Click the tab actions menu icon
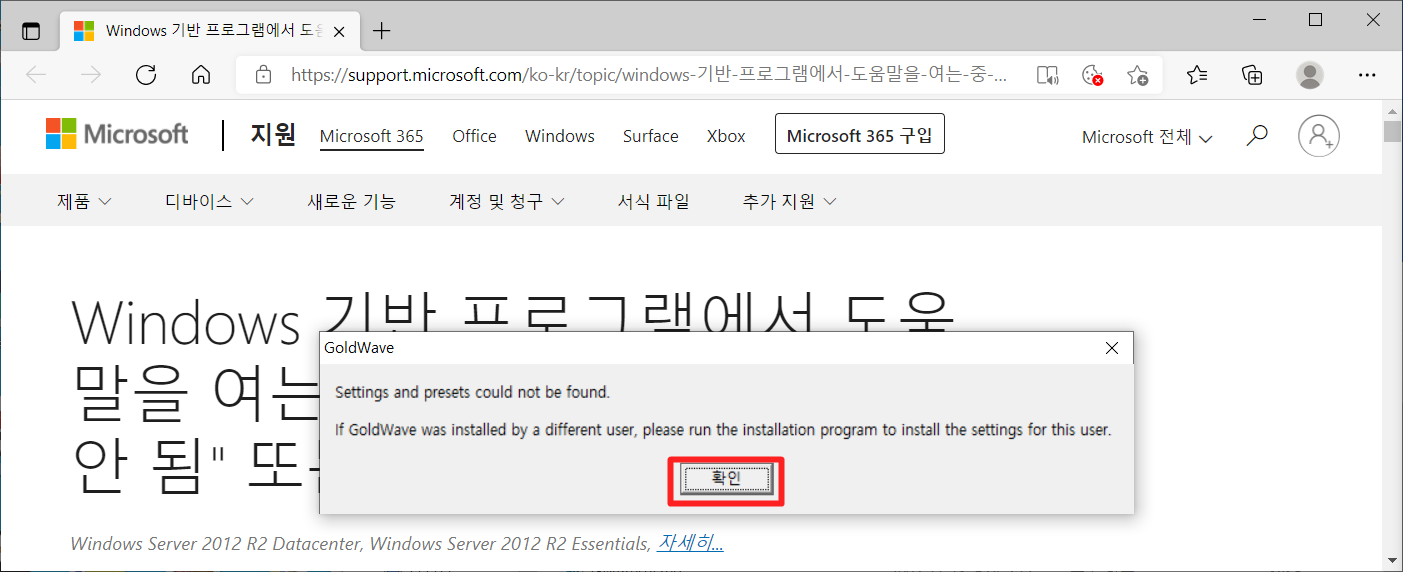Screen dimensions: 1403x572 (x=31, y=31)
